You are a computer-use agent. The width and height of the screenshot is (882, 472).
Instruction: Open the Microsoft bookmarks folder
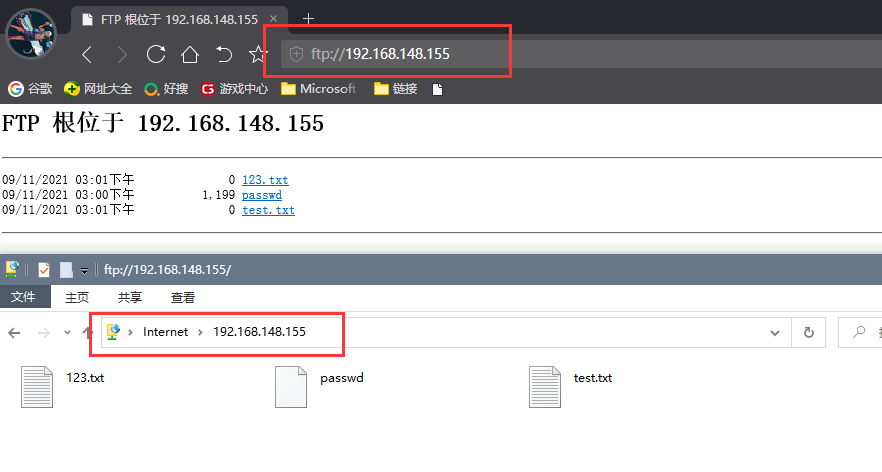(x=318, y=89)
